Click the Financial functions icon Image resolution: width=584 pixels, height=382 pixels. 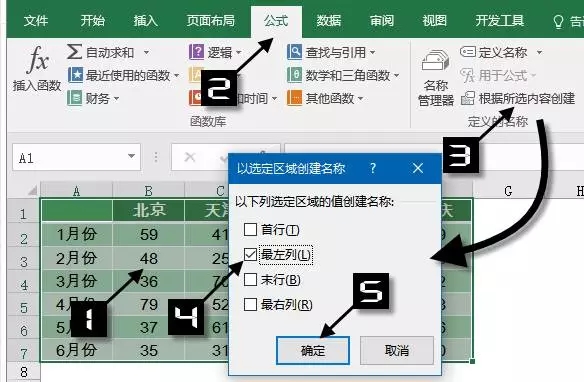point(74,98)
